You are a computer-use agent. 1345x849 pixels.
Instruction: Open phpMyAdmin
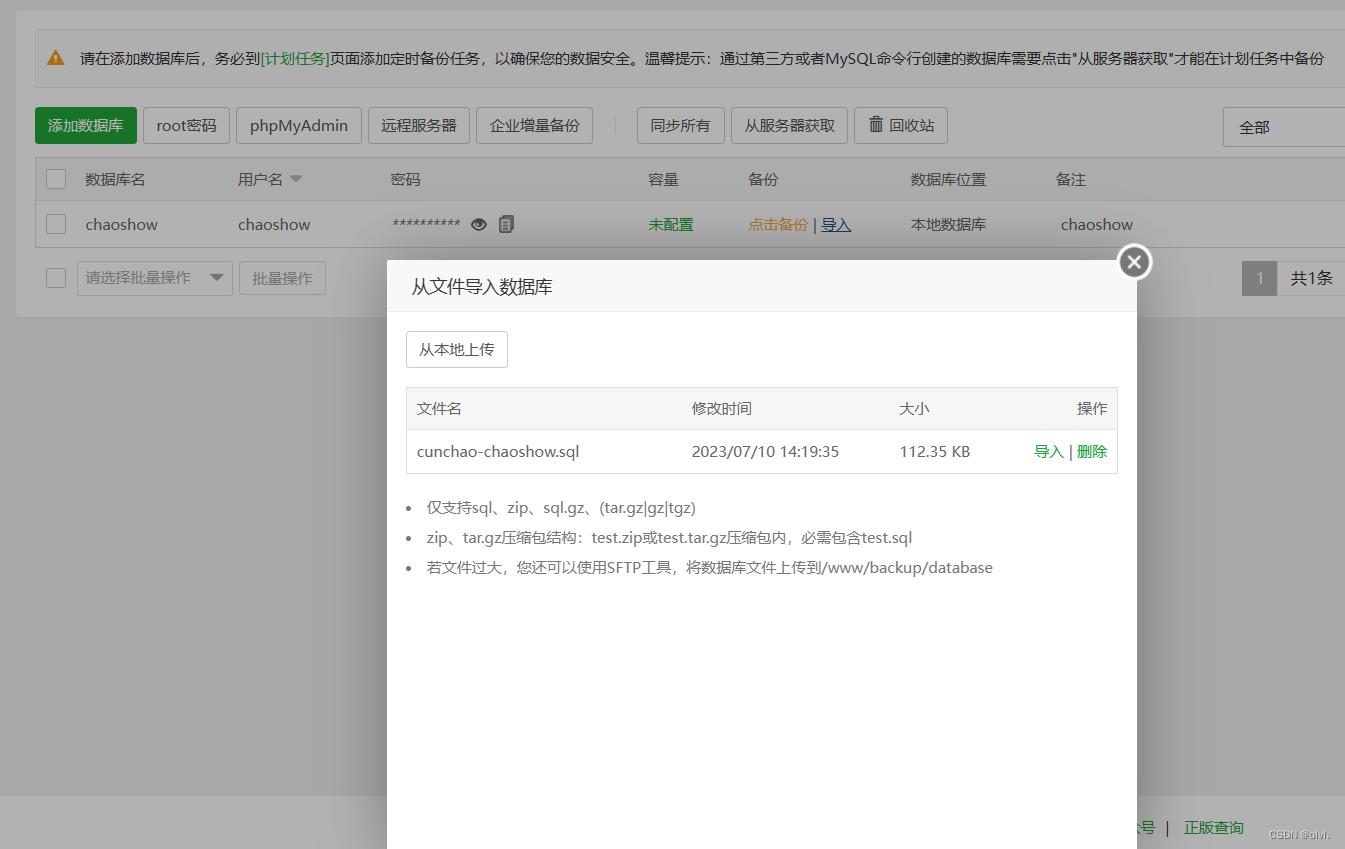click(x=299, y=125)
